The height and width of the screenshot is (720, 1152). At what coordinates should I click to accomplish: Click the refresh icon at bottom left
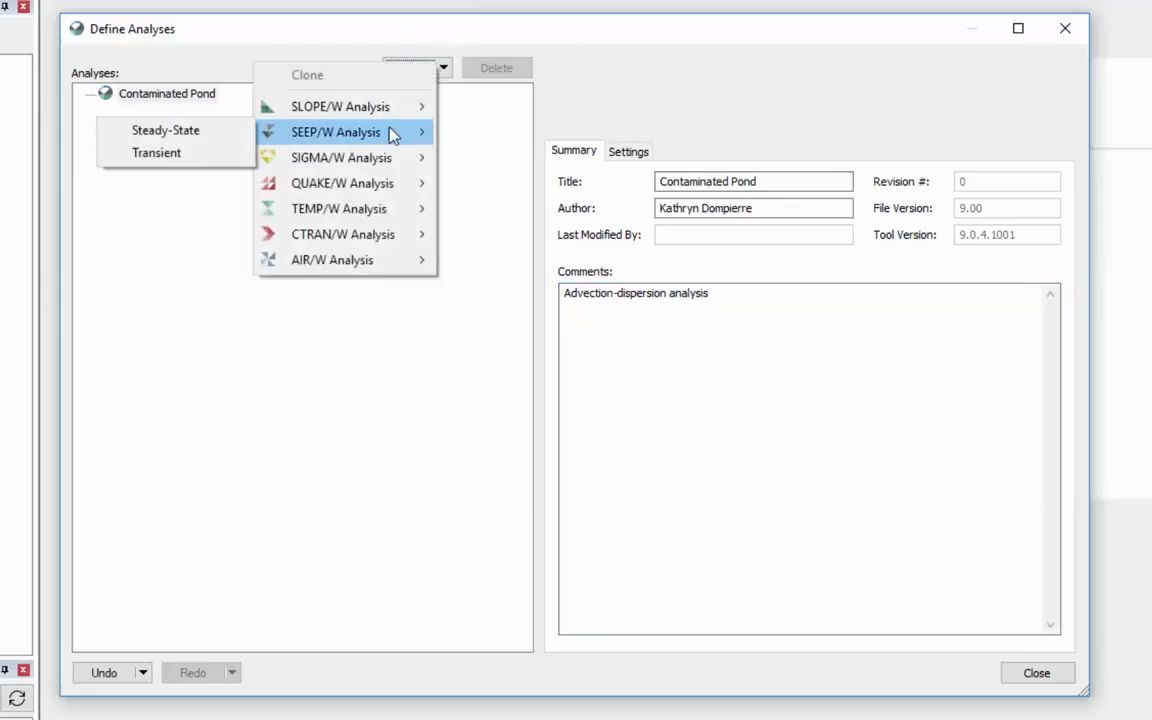16,698
